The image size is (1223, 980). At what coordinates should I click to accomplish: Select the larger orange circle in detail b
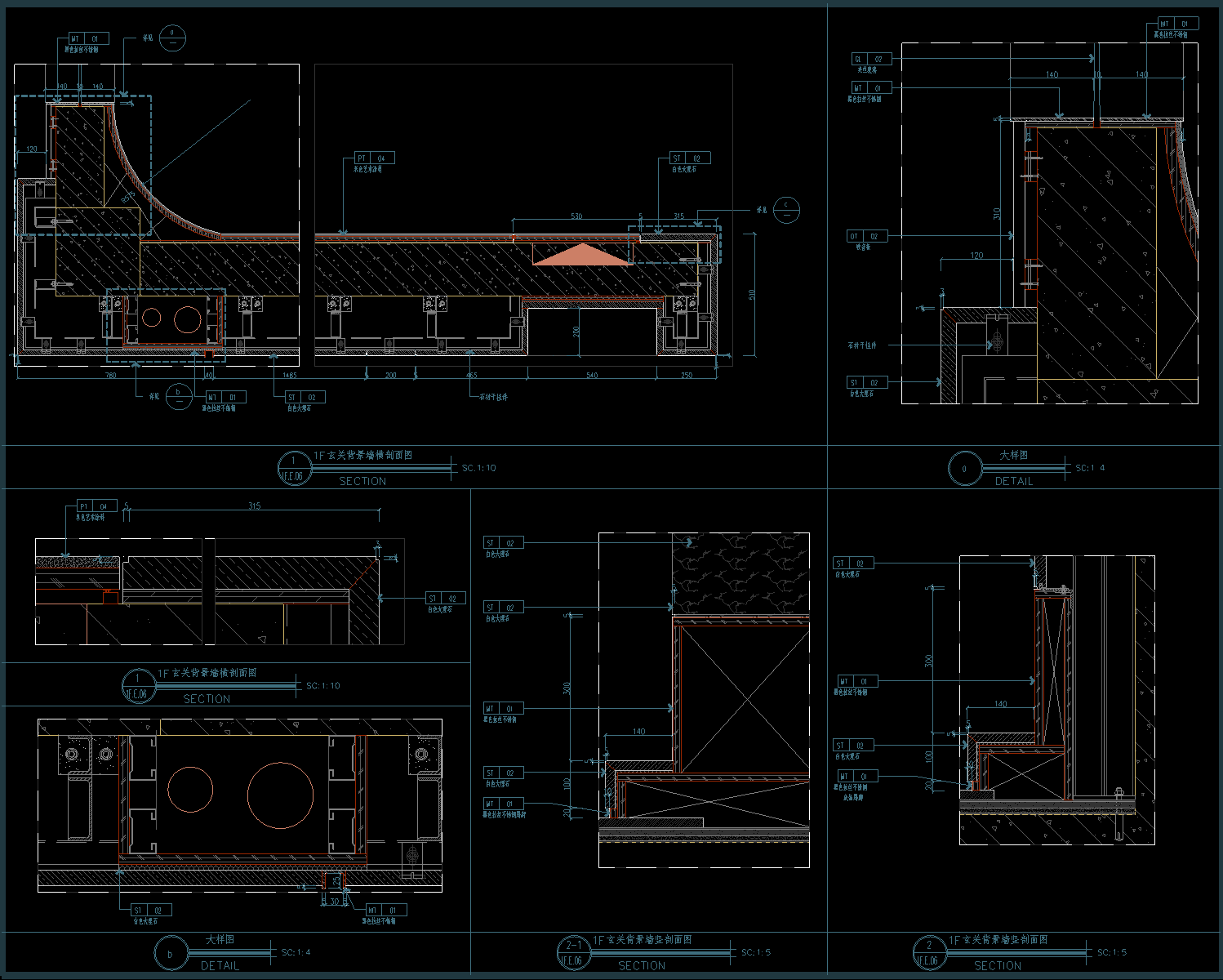point(280,795)
